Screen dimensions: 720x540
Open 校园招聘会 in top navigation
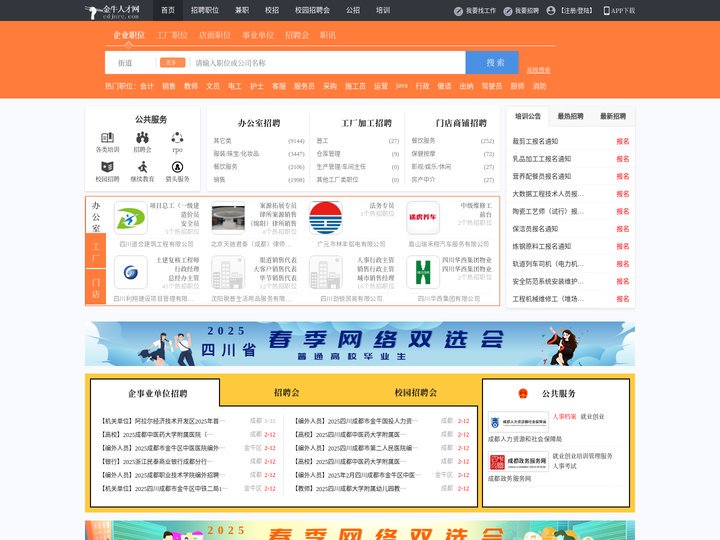coord(312,10)
